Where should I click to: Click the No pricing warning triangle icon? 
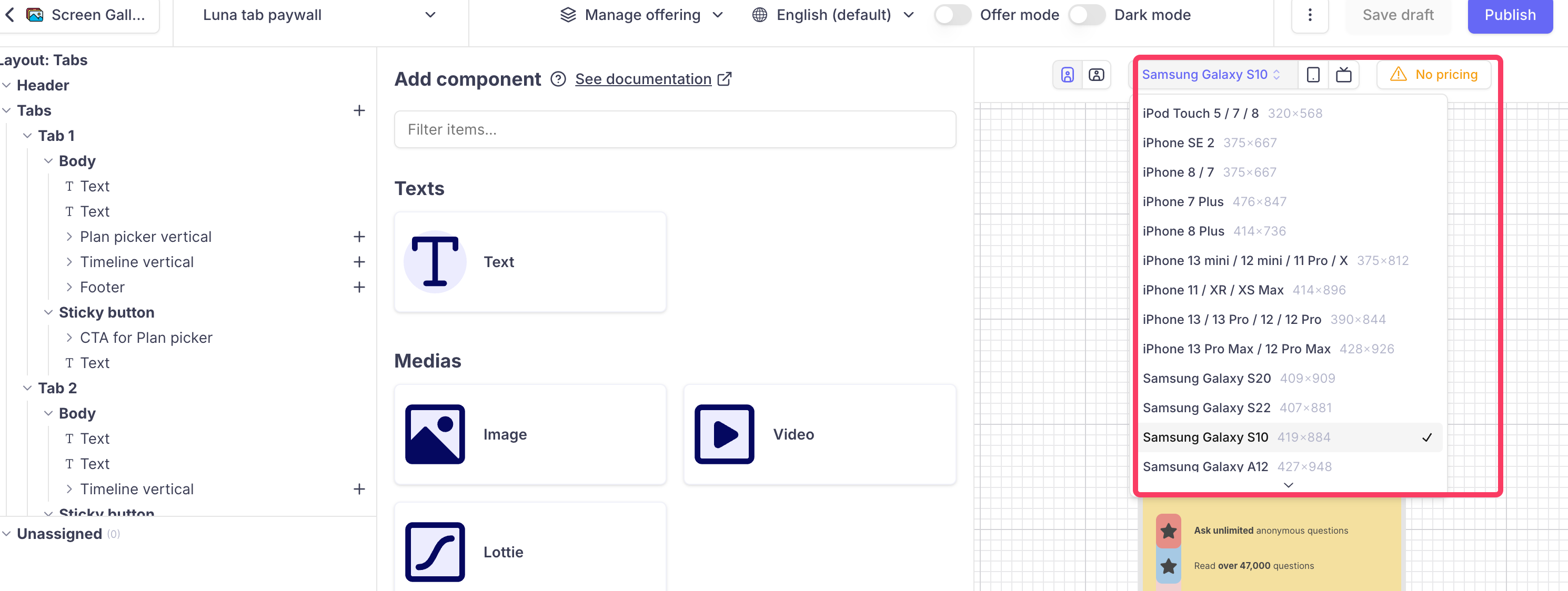[1398, 74]
